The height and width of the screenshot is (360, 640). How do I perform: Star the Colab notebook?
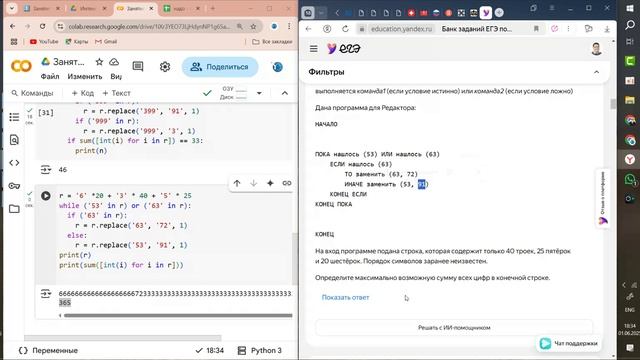click(99, 62)
